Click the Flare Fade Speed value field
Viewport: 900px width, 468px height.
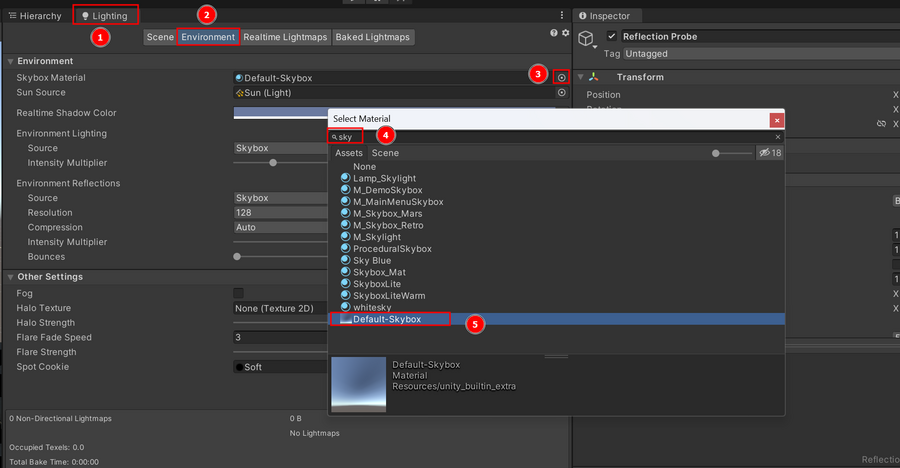click(281, 337)
